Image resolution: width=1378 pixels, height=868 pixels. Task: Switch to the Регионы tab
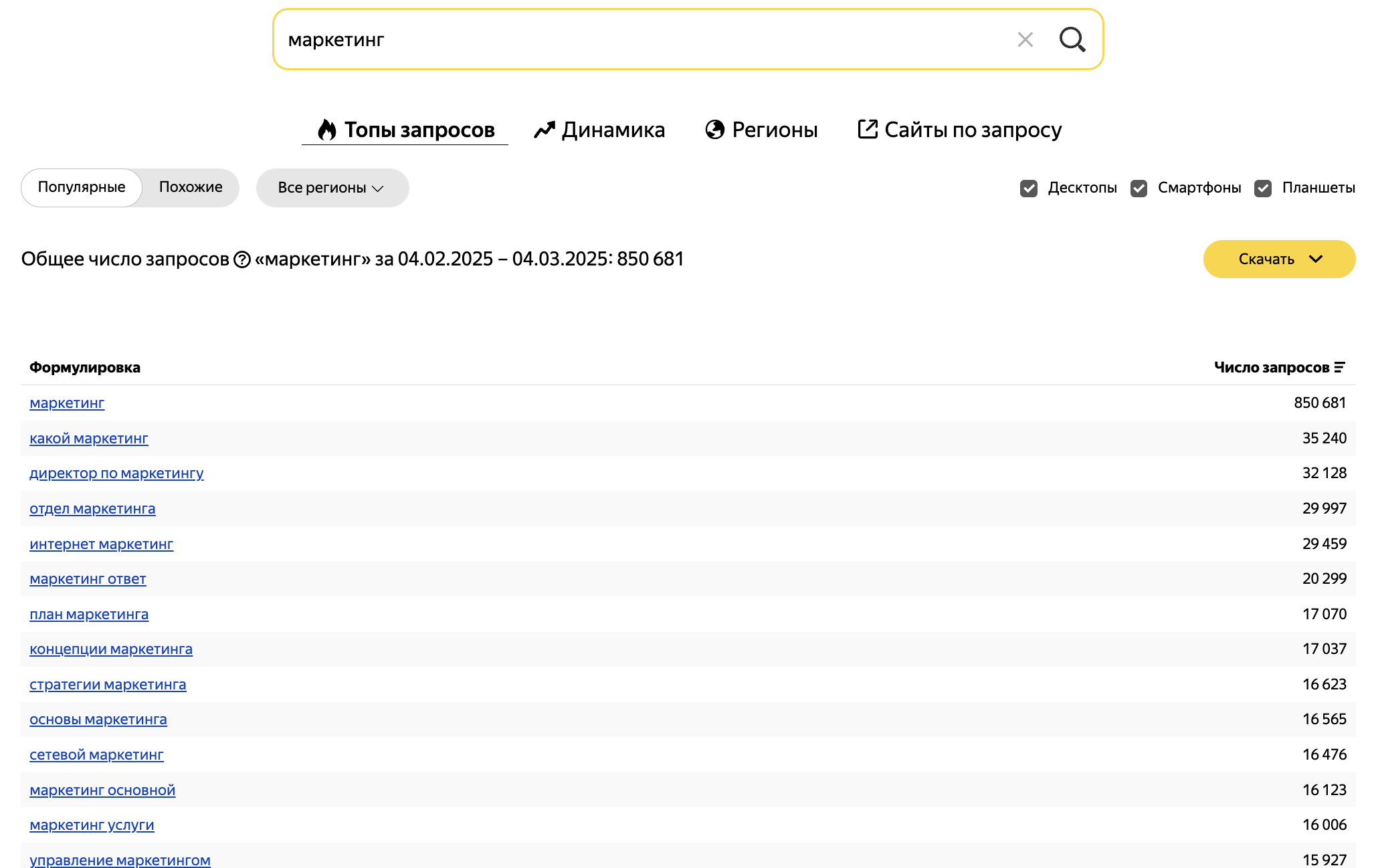[x=775, y=130]
